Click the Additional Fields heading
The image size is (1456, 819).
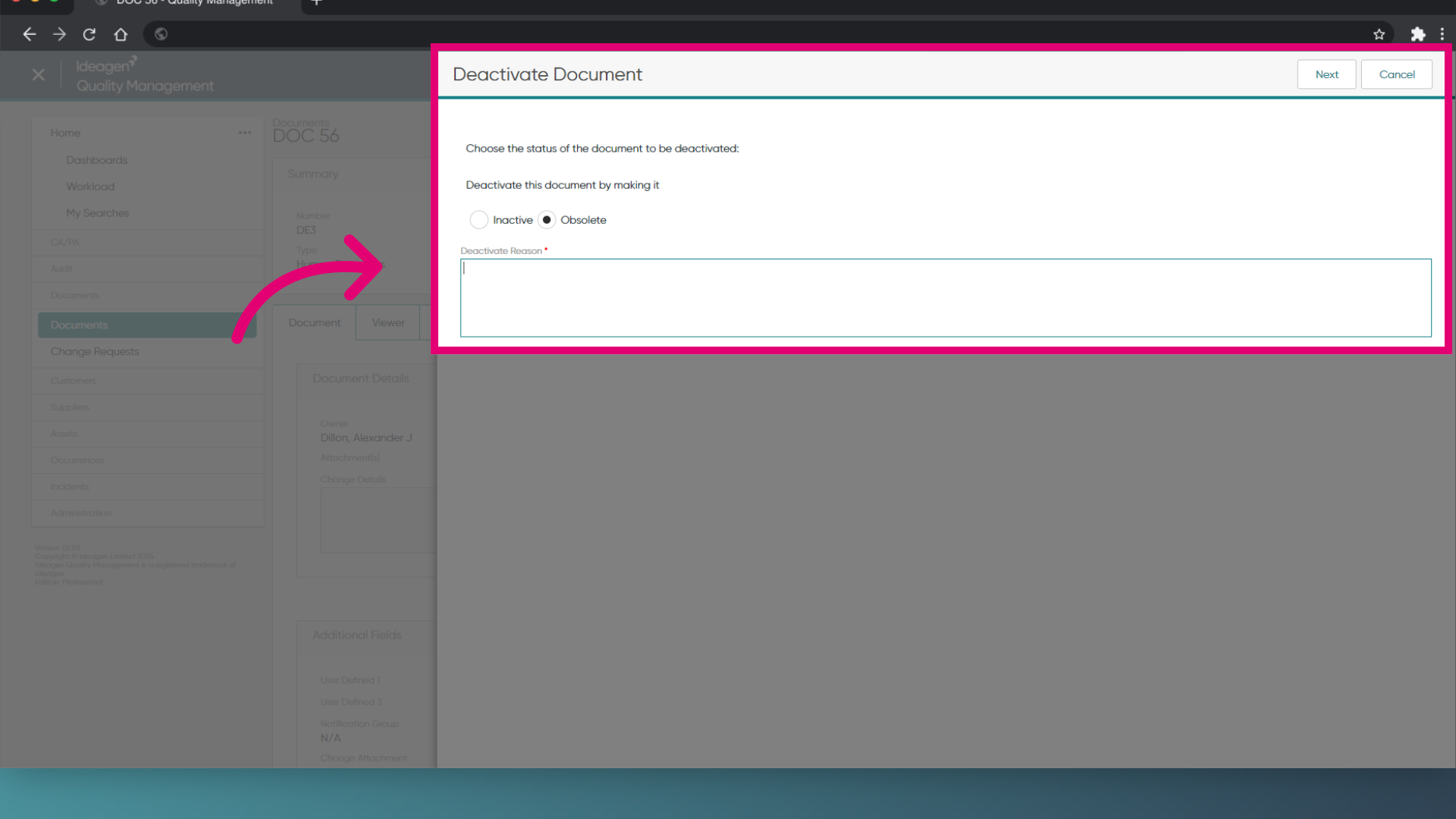click(356, 635)
